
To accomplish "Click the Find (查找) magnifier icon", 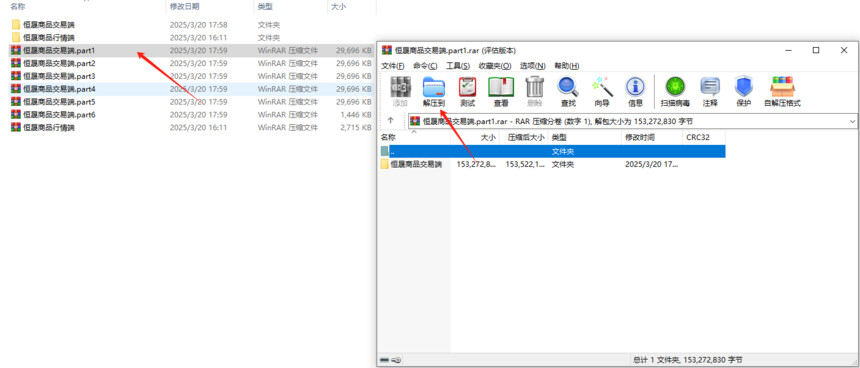I will coord(568,87).
